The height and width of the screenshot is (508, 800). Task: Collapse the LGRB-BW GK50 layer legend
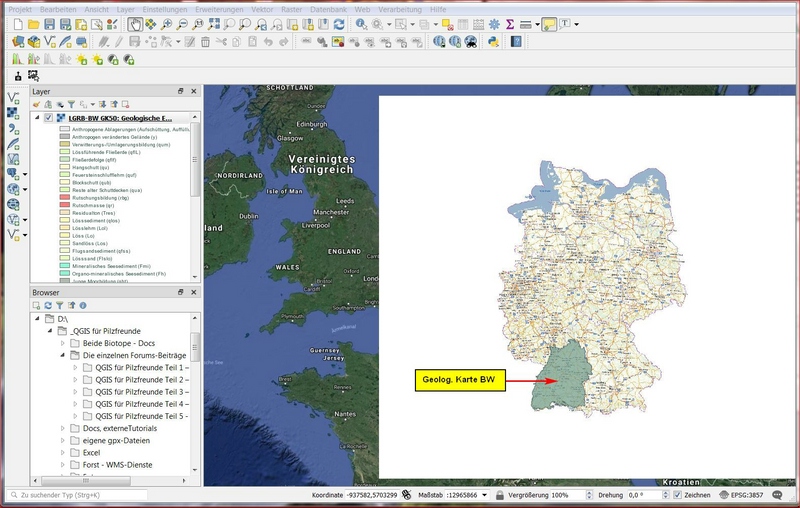click(x=37, y=118)
